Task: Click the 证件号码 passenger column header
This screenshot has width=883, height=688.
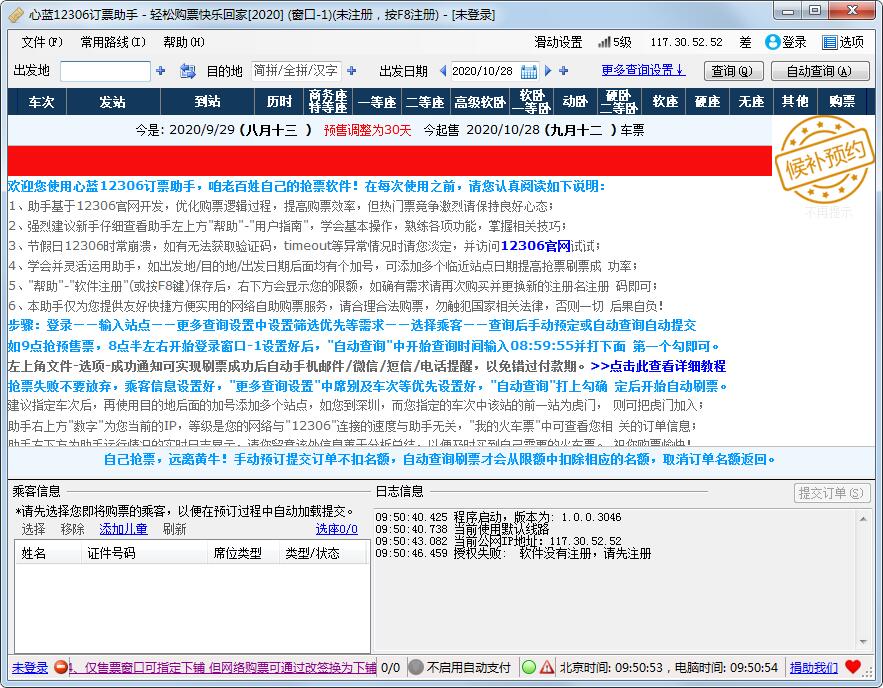Action: click(x=145, y=553)
